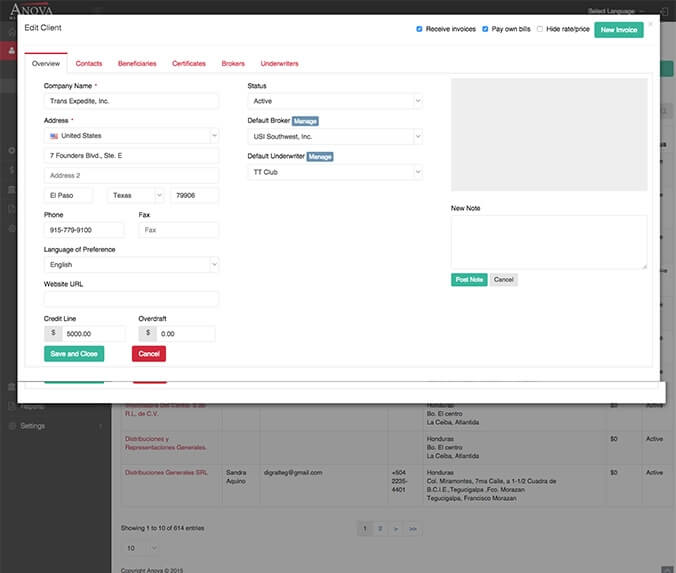
Task: Uncheck the Receive invoices checkbox
Action: [420, 30]
